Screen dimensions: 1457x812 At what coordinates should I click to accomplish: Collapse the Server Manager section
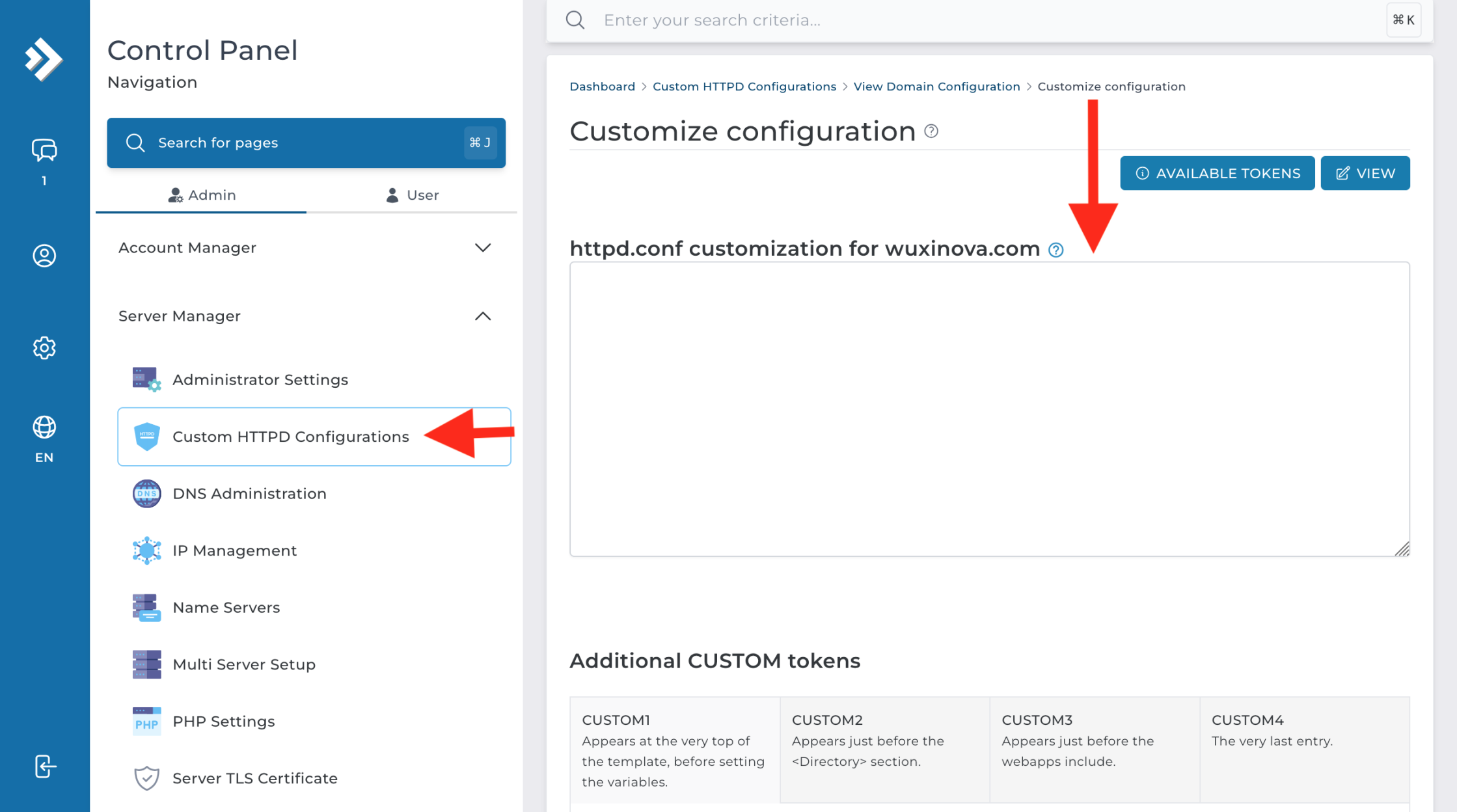(x=305, y=316)
